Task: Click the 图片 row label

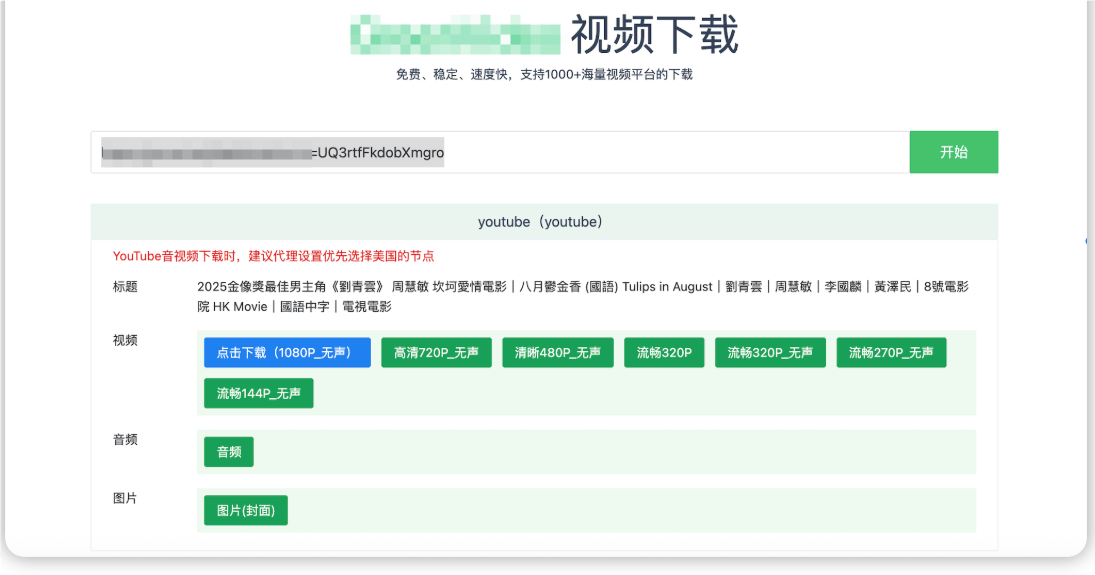Action: click(125, 498)
